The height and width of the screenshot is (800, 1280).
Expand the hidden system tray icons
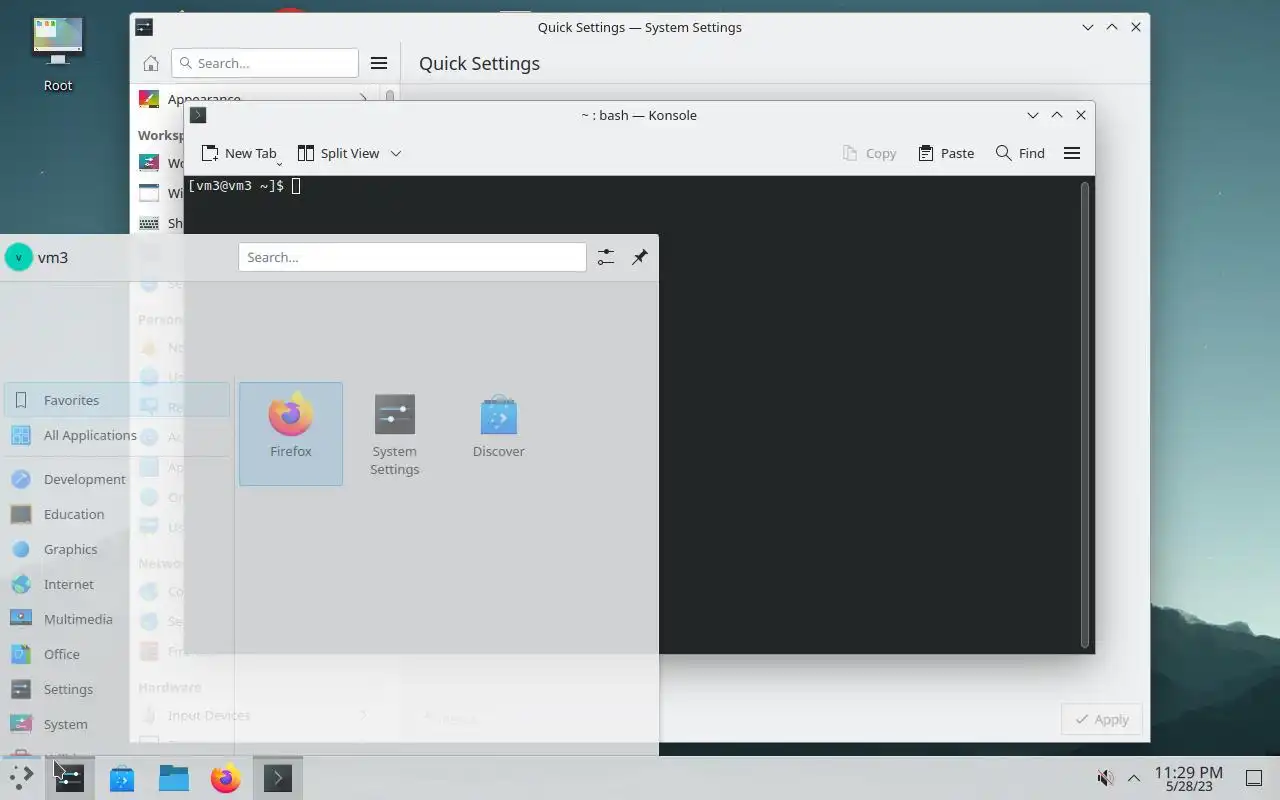(x=1134, y=778)
